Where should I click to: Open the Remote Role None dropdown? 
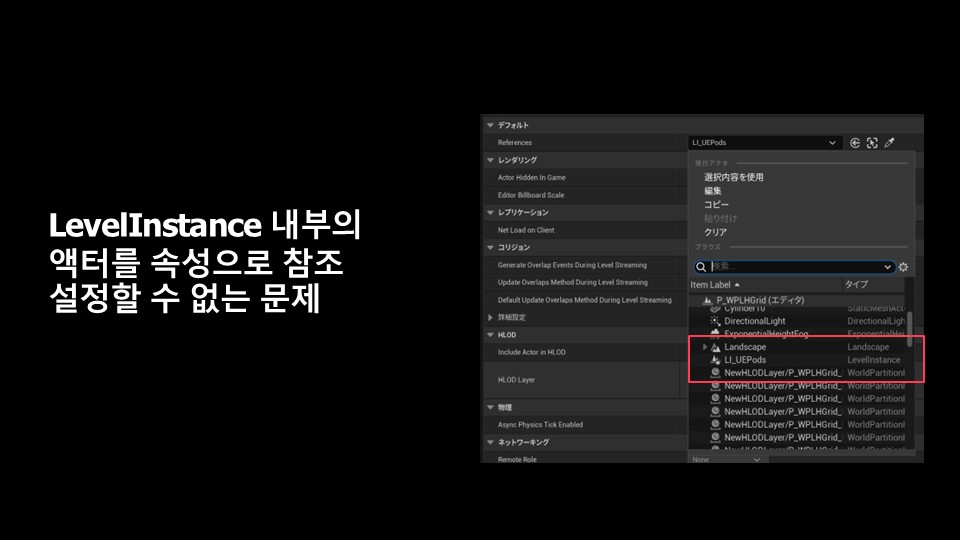click(727, 459)
